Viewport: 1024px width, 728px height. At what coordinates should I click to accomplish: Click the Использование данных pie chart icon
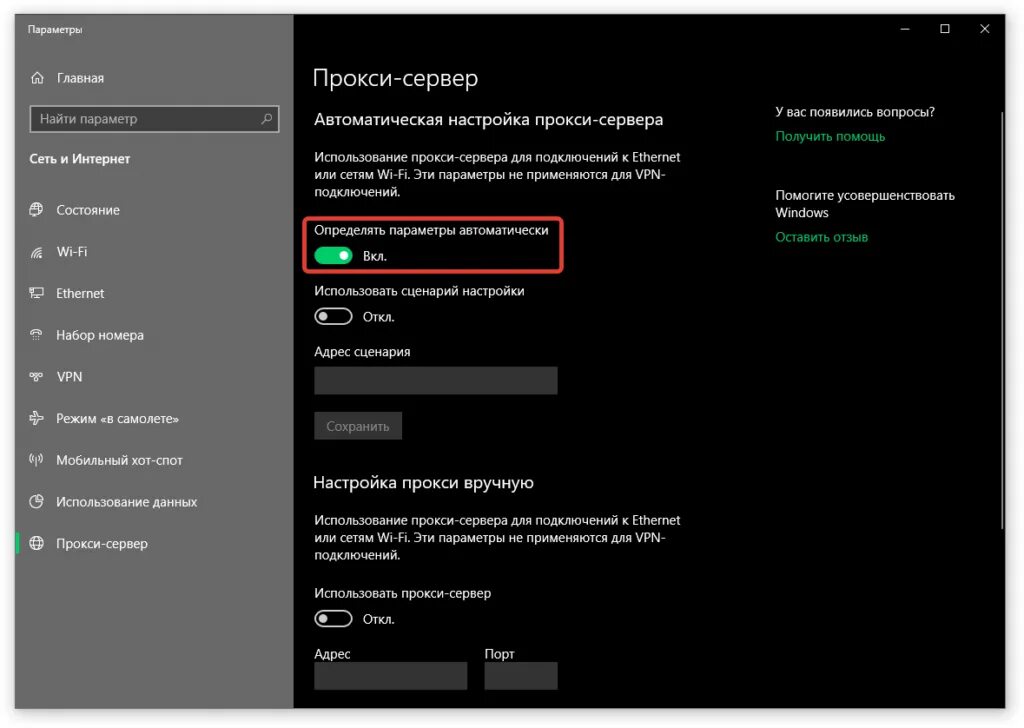[37, 501]
